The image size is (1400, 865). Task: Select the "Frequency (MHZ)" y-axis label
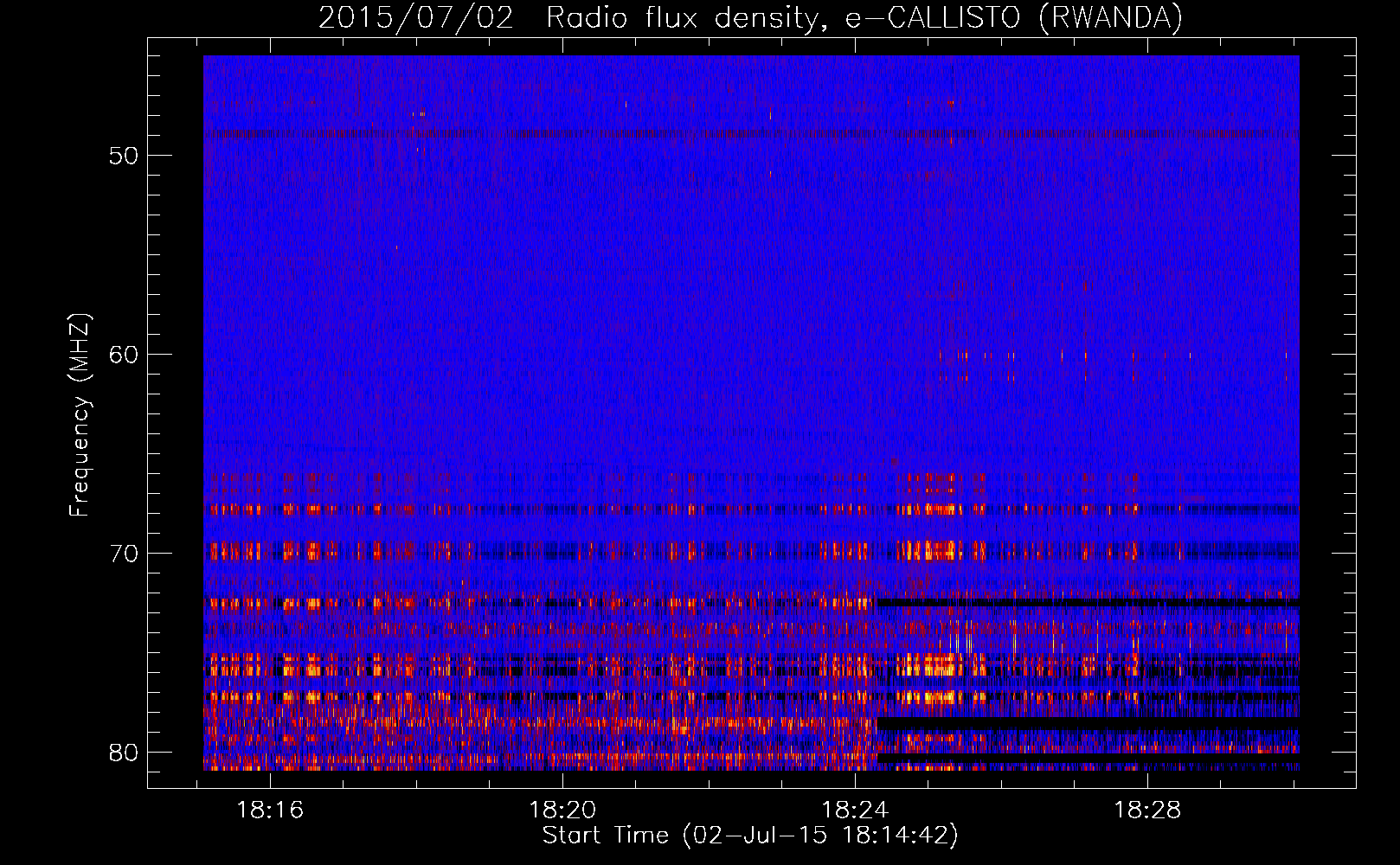(80, 415)
